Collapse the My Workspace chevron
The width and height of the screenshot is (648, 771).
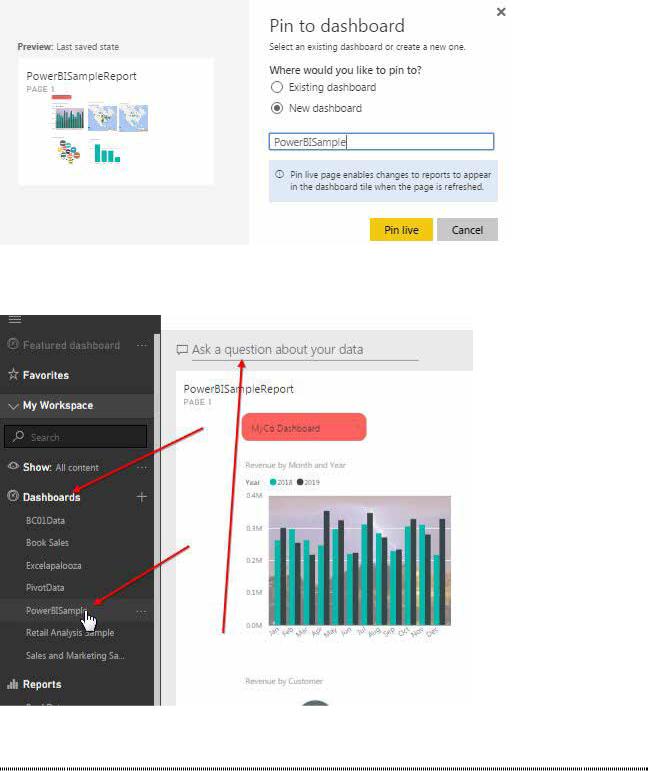click(x=13, y=406)
